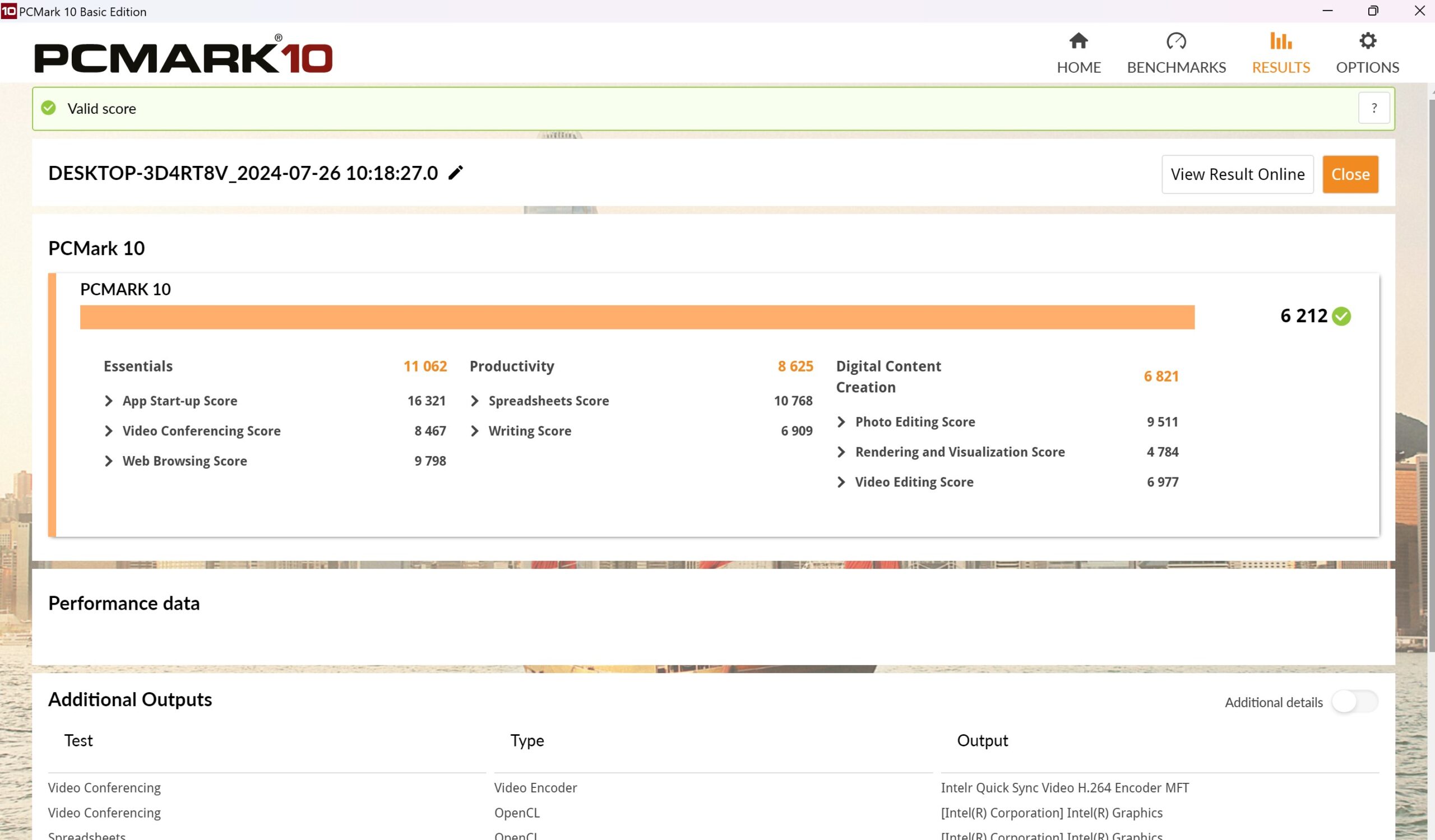Expand Web Browsing Score chevron
The width and height of the screenshot is (1435, 840).
(108, 462)
